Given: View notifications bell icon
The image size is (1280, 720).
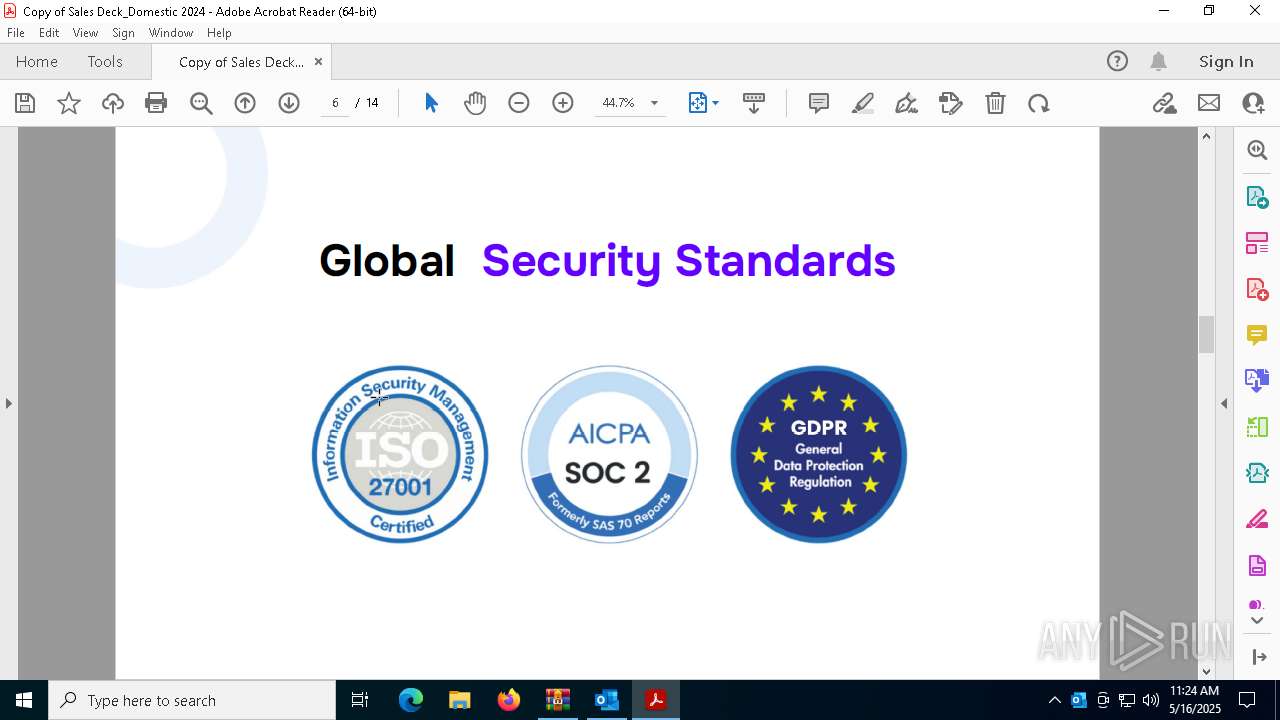Looking at the screenshot, I should (1159, 62).
